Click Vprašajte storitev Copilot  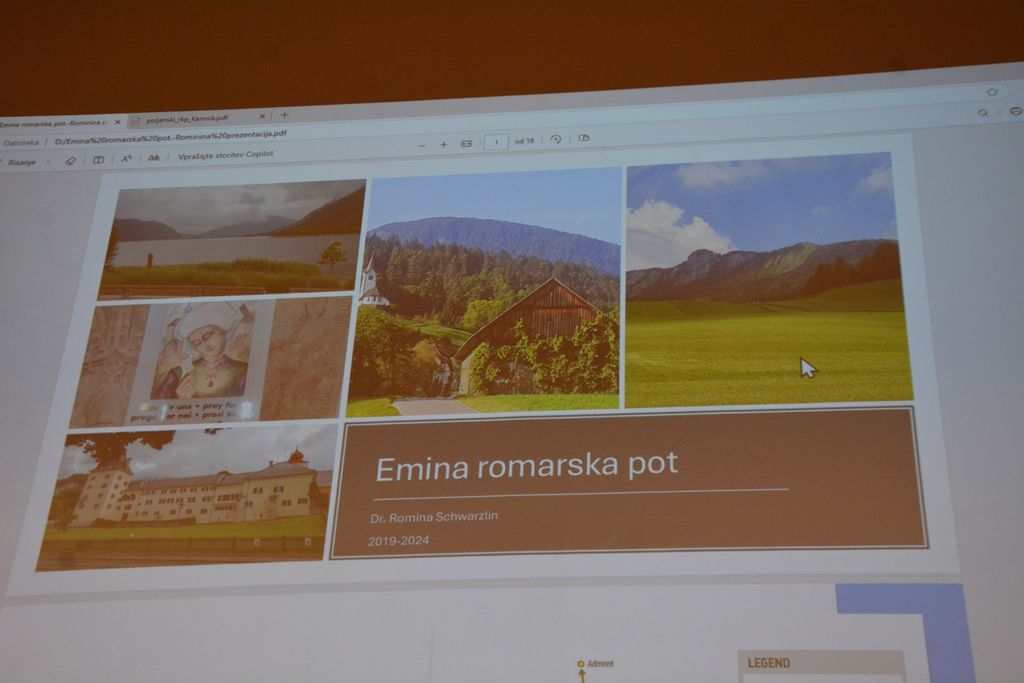point(225,154)
